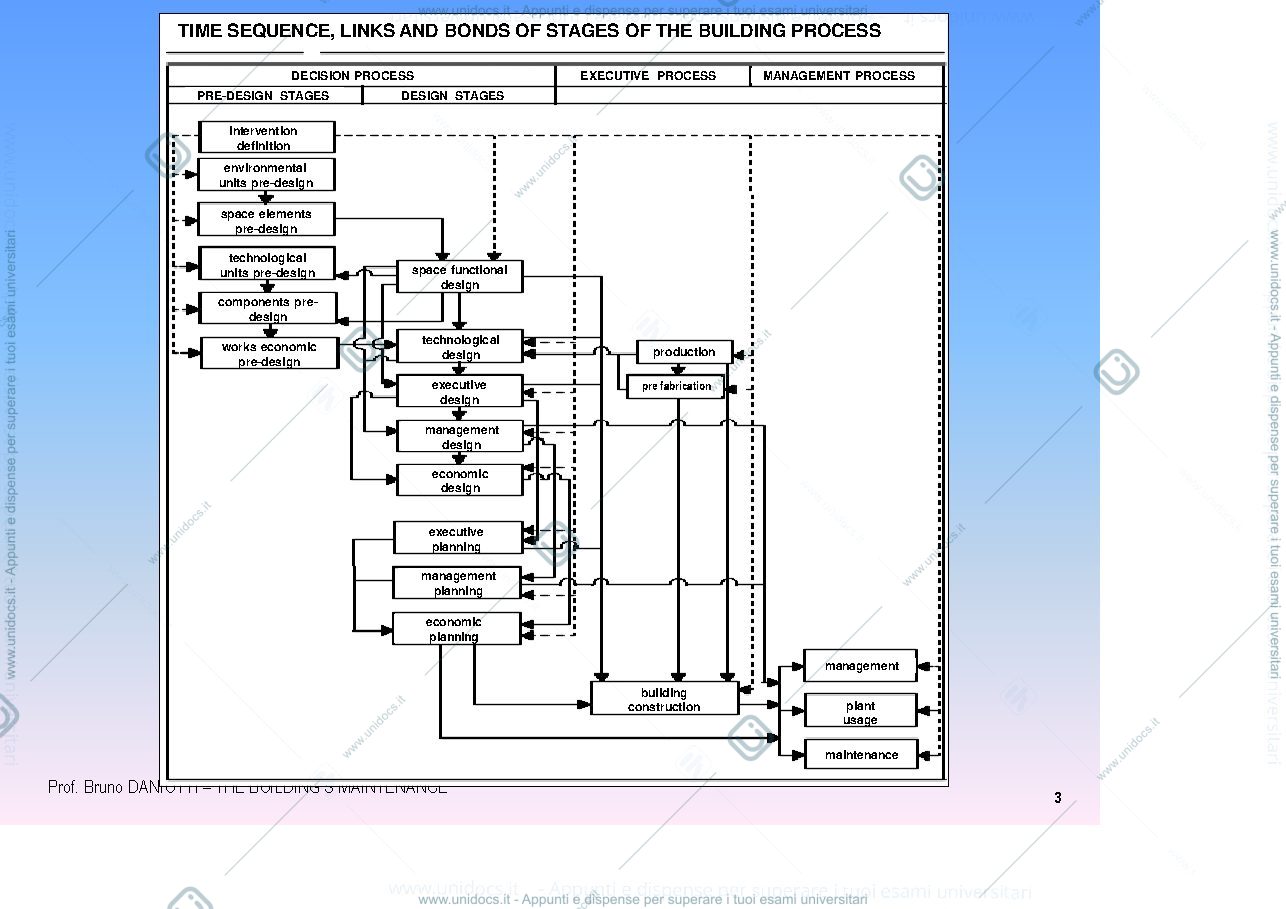Select the 'executive planning' box
1286x909 pixels.
[457, 538]
